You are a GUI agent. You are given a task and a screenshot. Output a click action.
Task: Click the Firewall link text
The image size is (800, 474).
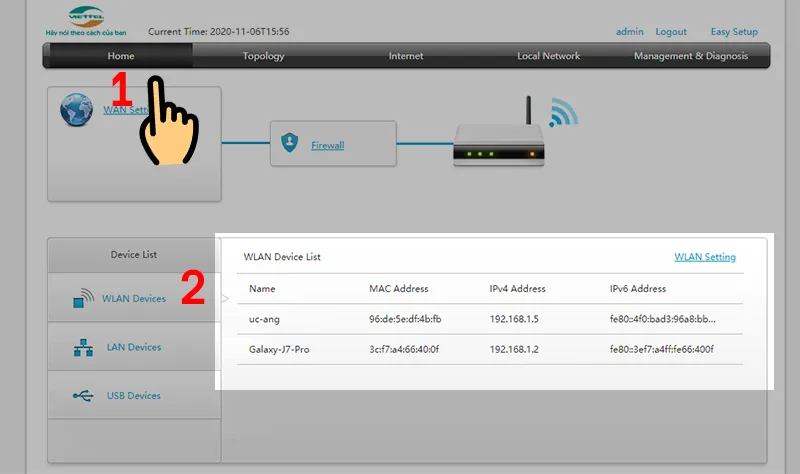[x=327, y=145]
